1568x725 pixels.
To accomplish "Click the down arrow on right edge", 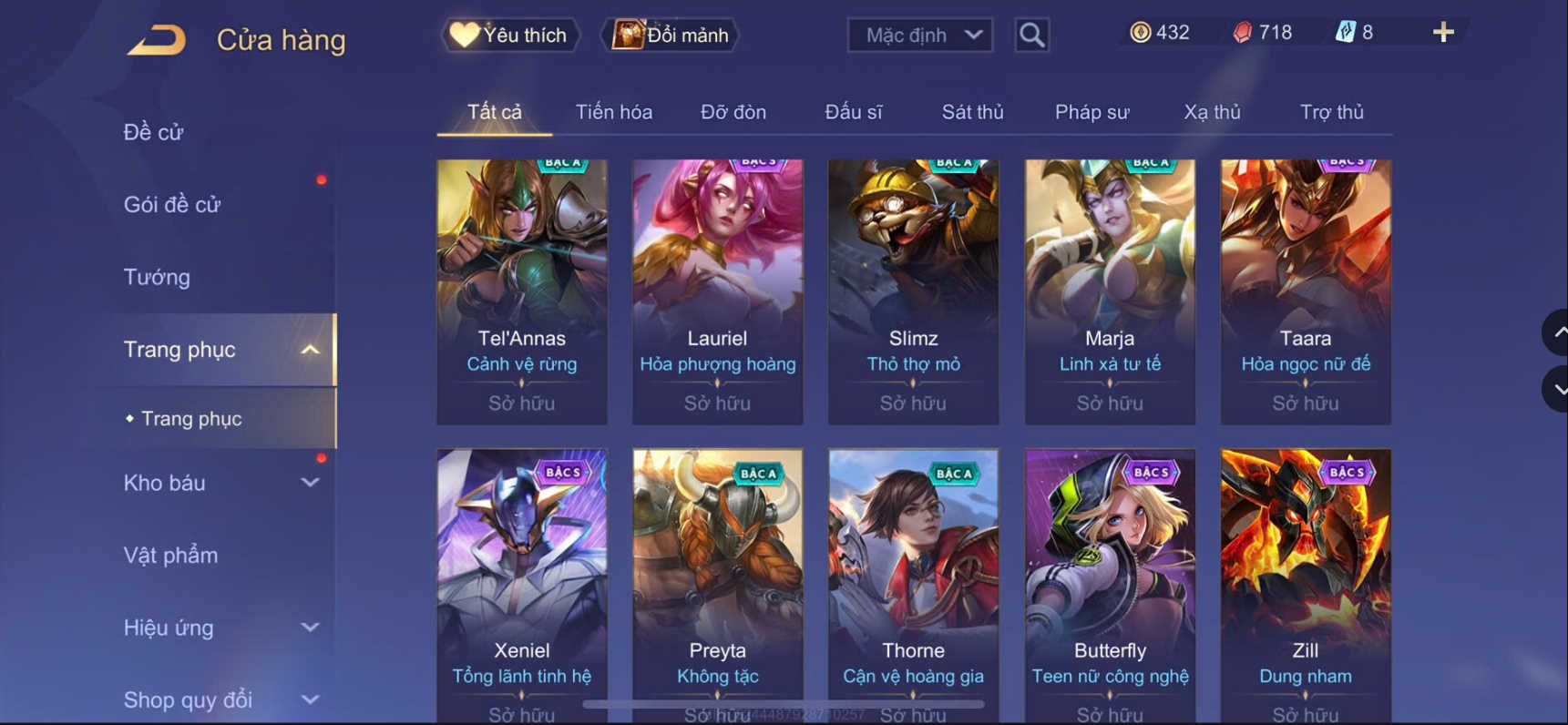I will pyautogui.click(x=1556, y=389).
